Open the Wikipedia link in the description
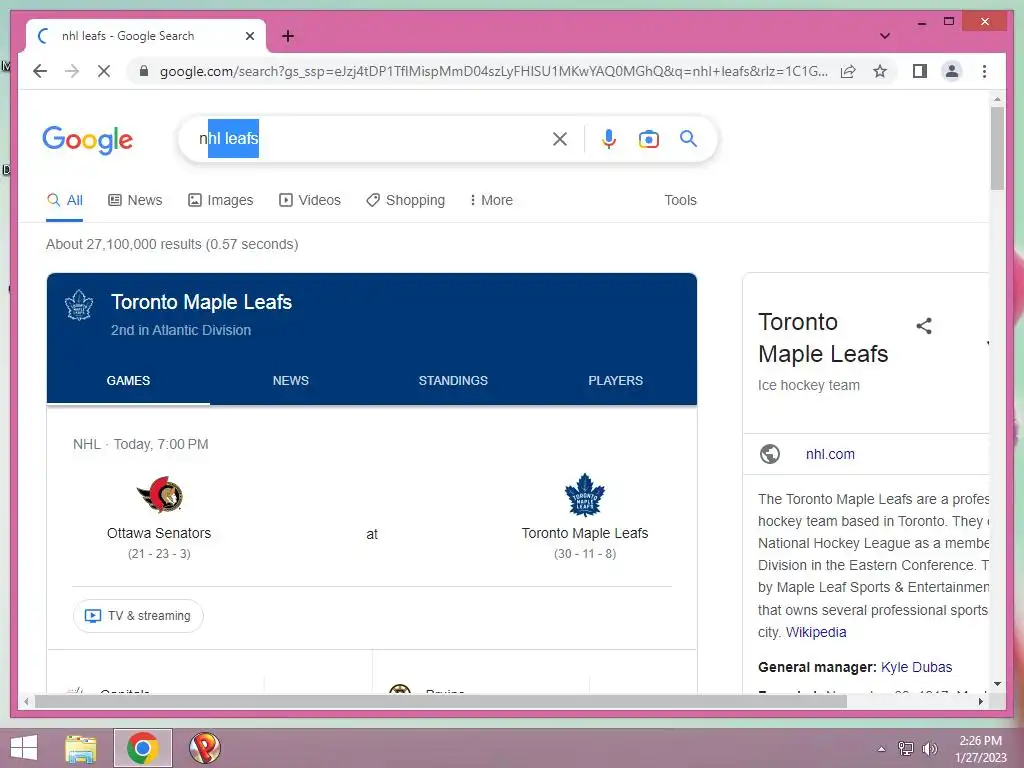The width and height of the screenshot is (1024, 768). (x=816, y=632)
